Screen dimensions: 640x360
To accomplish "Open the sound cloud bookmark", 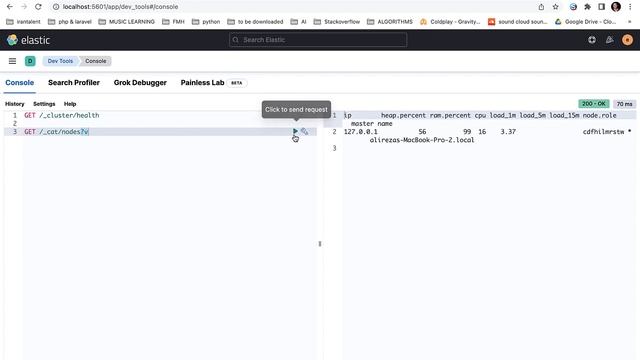I will click(518, 22).
